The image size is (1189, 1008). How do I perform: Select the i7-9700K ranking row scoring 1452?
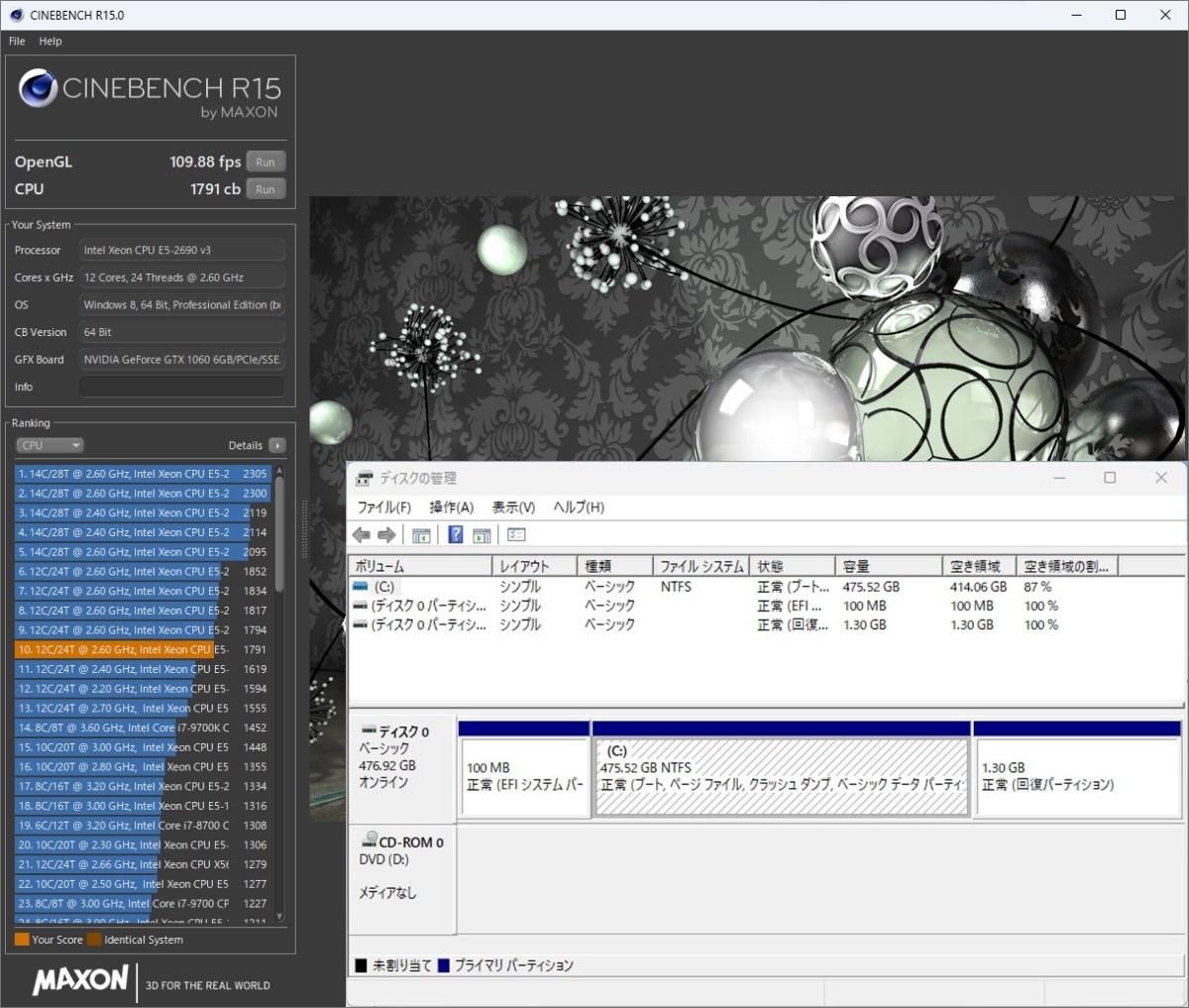(143, 728)
